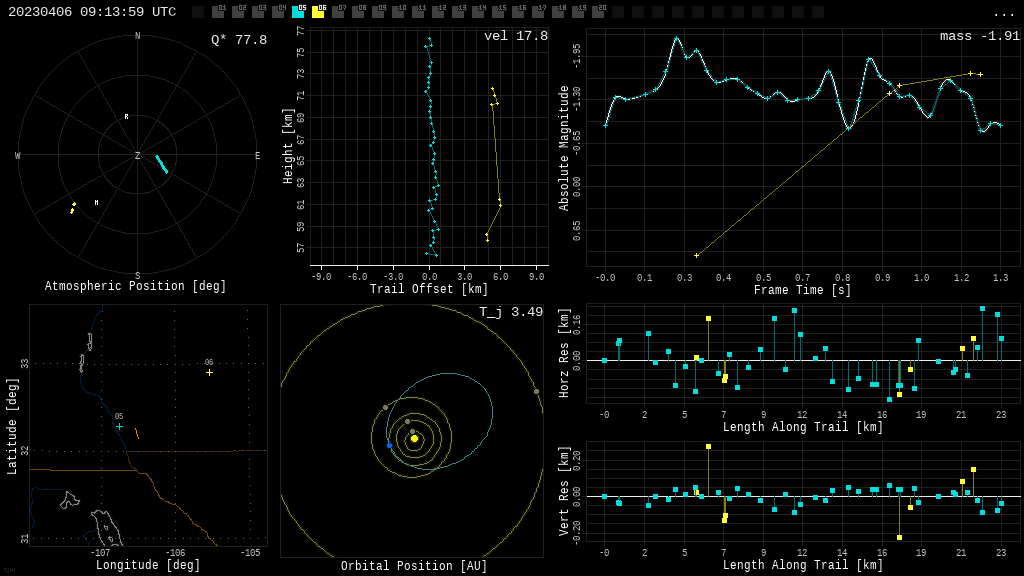Click the orange meteor track on the map
Viewport: 1024px width, 576px height.
[x=137, y=434]
